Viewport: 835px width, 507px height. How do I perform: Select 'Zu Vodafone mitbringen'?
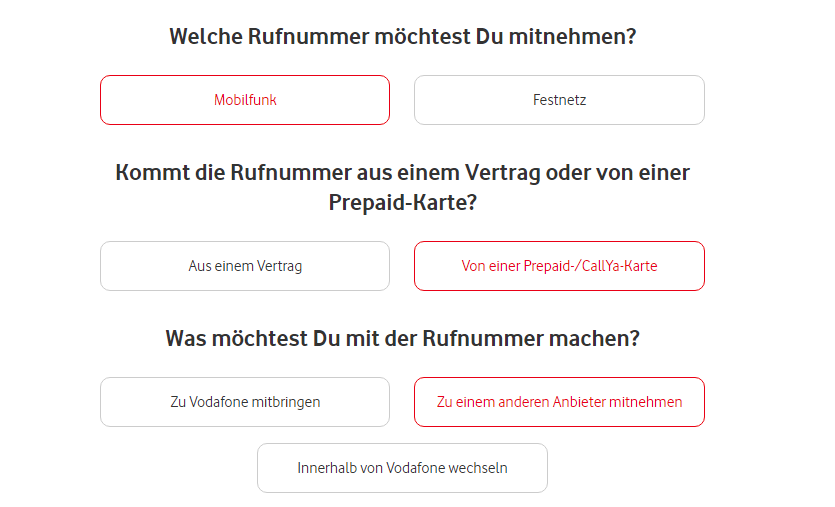coord(245,402)
